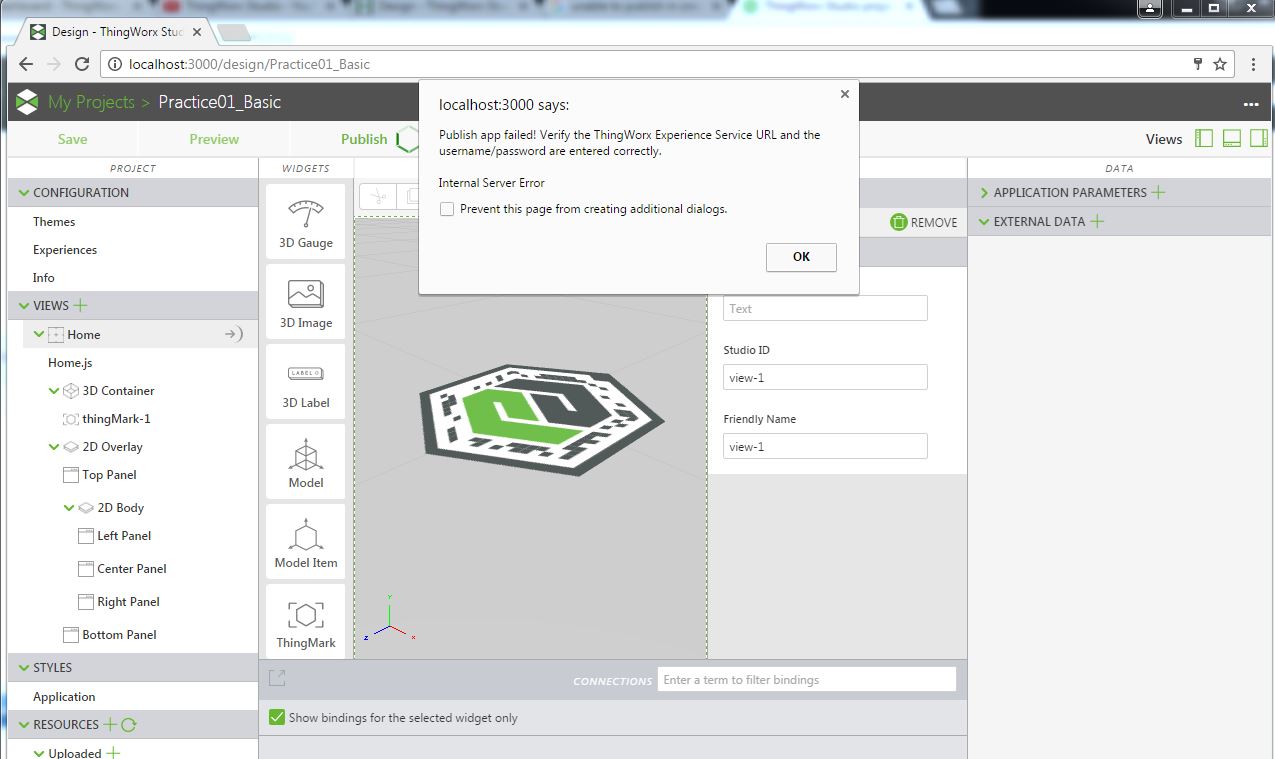
Task: Add a new view with plus icon
Action: click(x=81, y=305)
